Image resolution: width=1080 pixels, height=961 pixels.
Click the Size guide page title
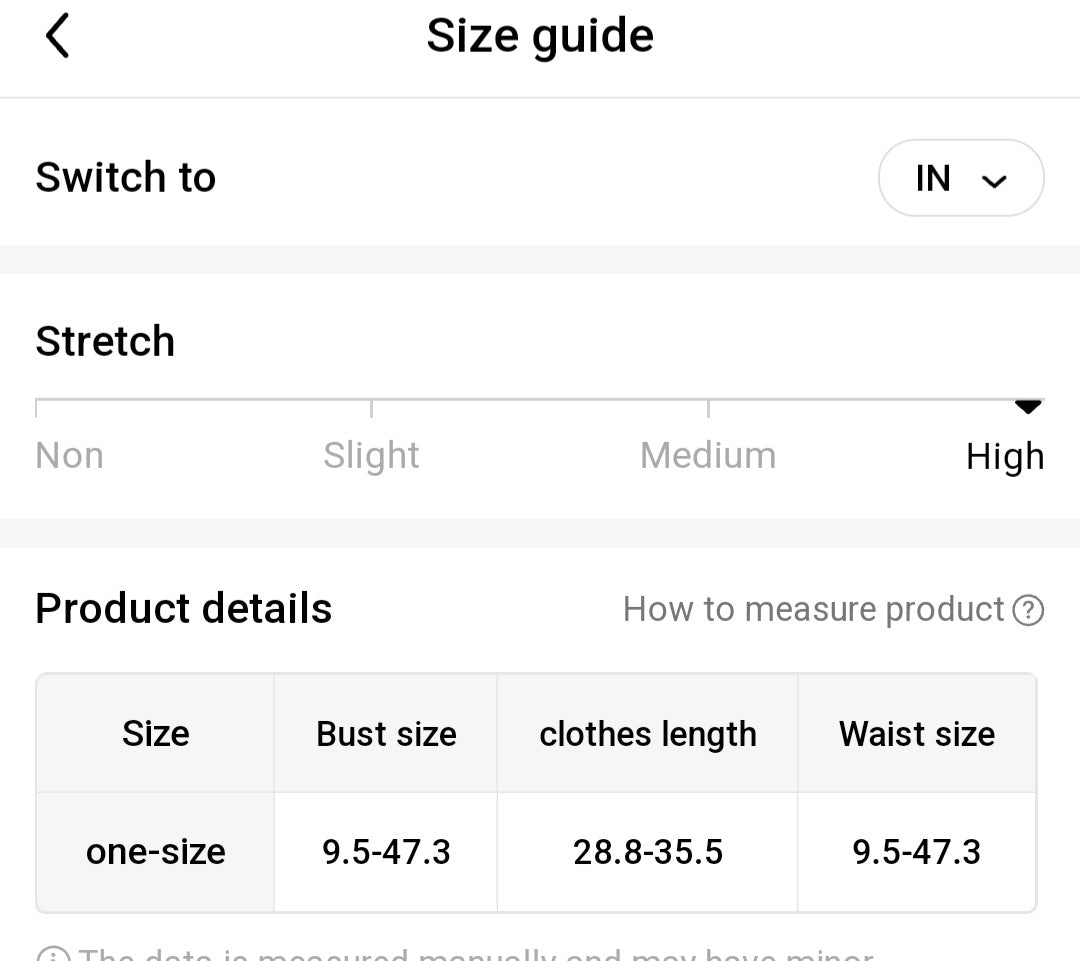[540, 37]
